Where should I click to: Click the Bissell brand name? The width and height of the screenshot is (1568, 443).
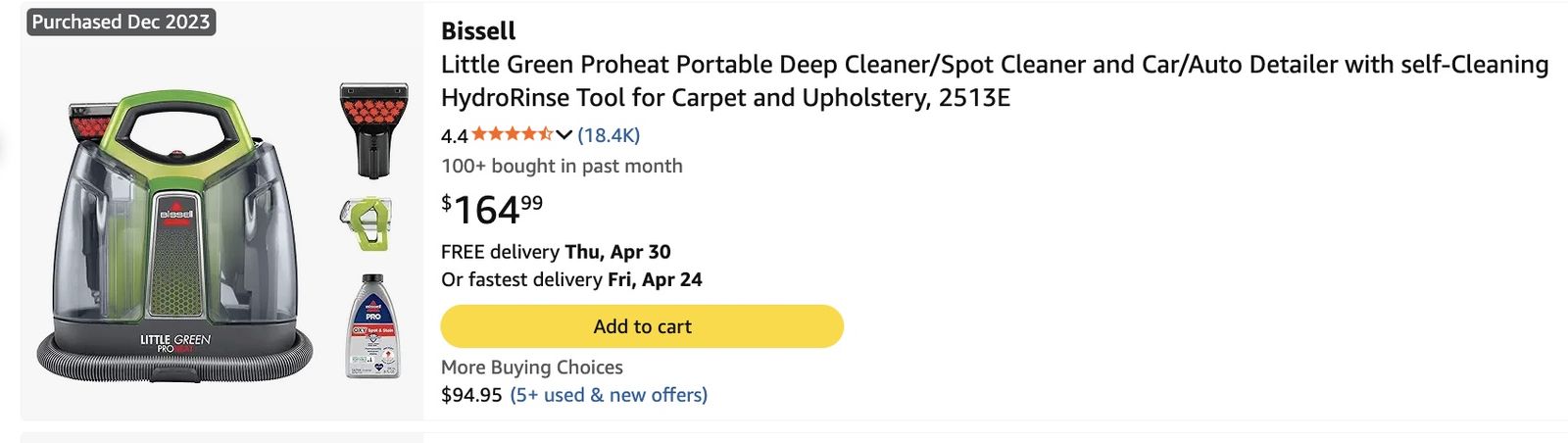click(x=478, y=31)
